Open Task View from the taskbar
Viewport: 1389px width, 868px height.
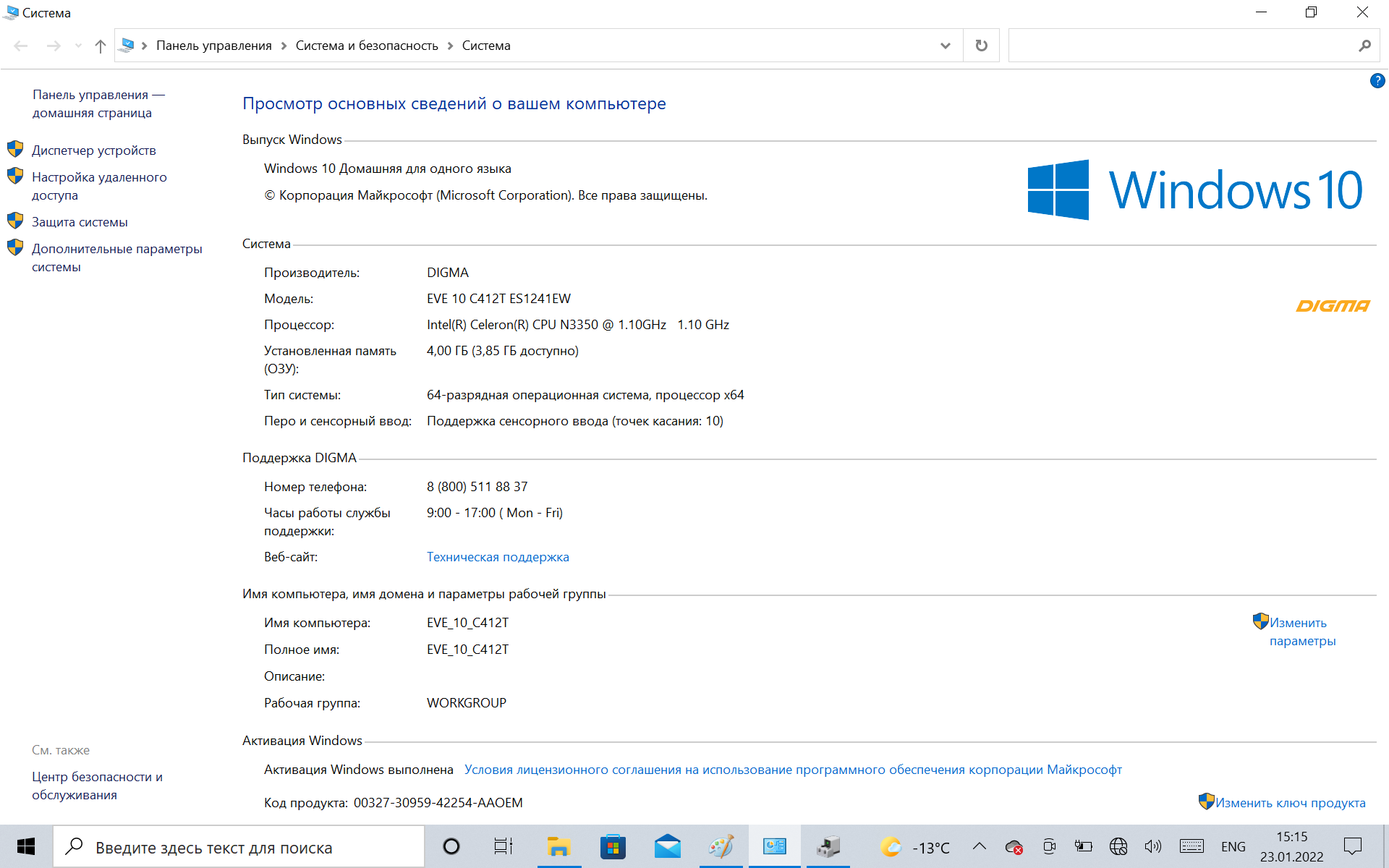(503, 846)
